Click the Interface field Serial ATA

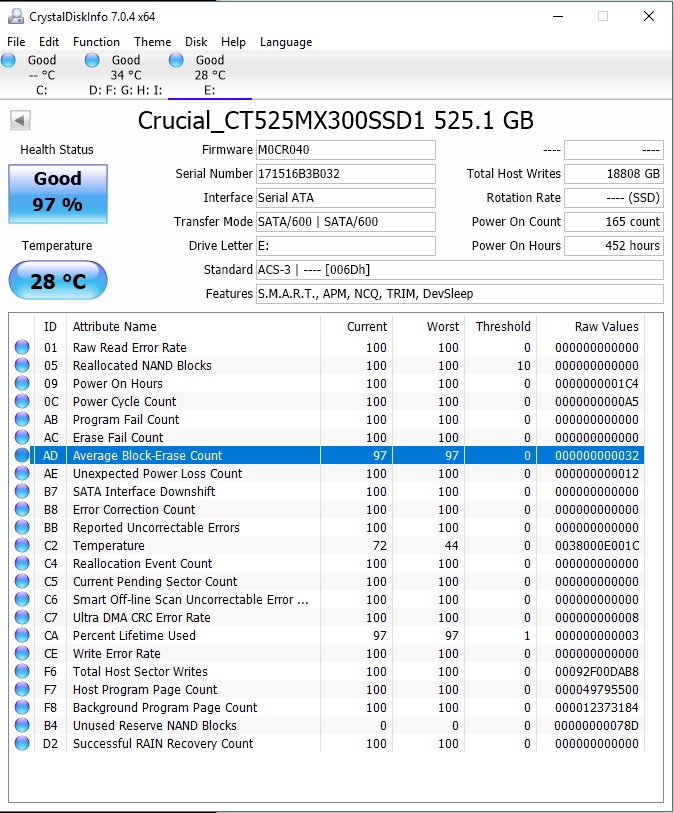[346, 198]
